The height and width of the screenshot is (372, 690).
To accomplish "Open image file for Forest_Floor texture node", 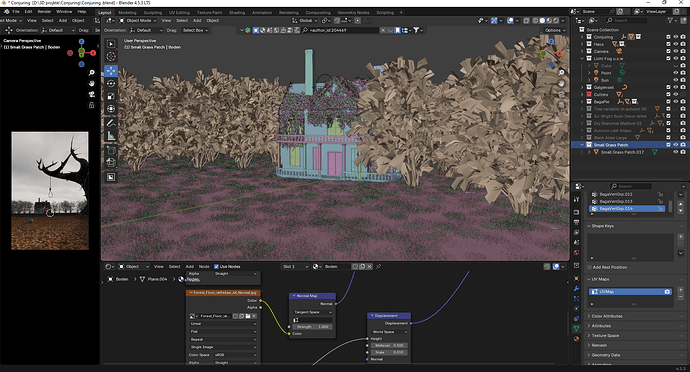I will [x=248, y=316].
